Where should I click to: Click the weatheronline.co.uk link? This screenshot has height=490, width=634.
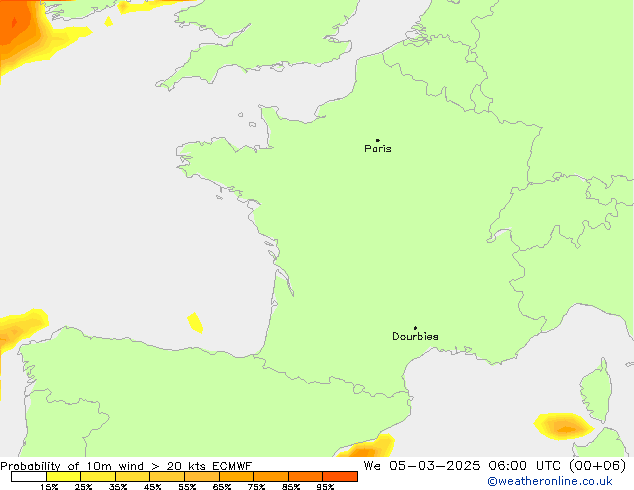pyautogui.click(x=550, y=481)
